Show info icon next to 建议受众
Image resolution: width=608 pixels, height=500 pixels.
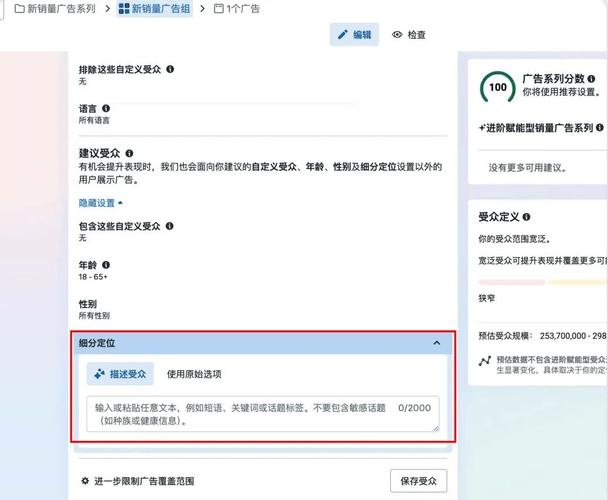pos(129,153)
